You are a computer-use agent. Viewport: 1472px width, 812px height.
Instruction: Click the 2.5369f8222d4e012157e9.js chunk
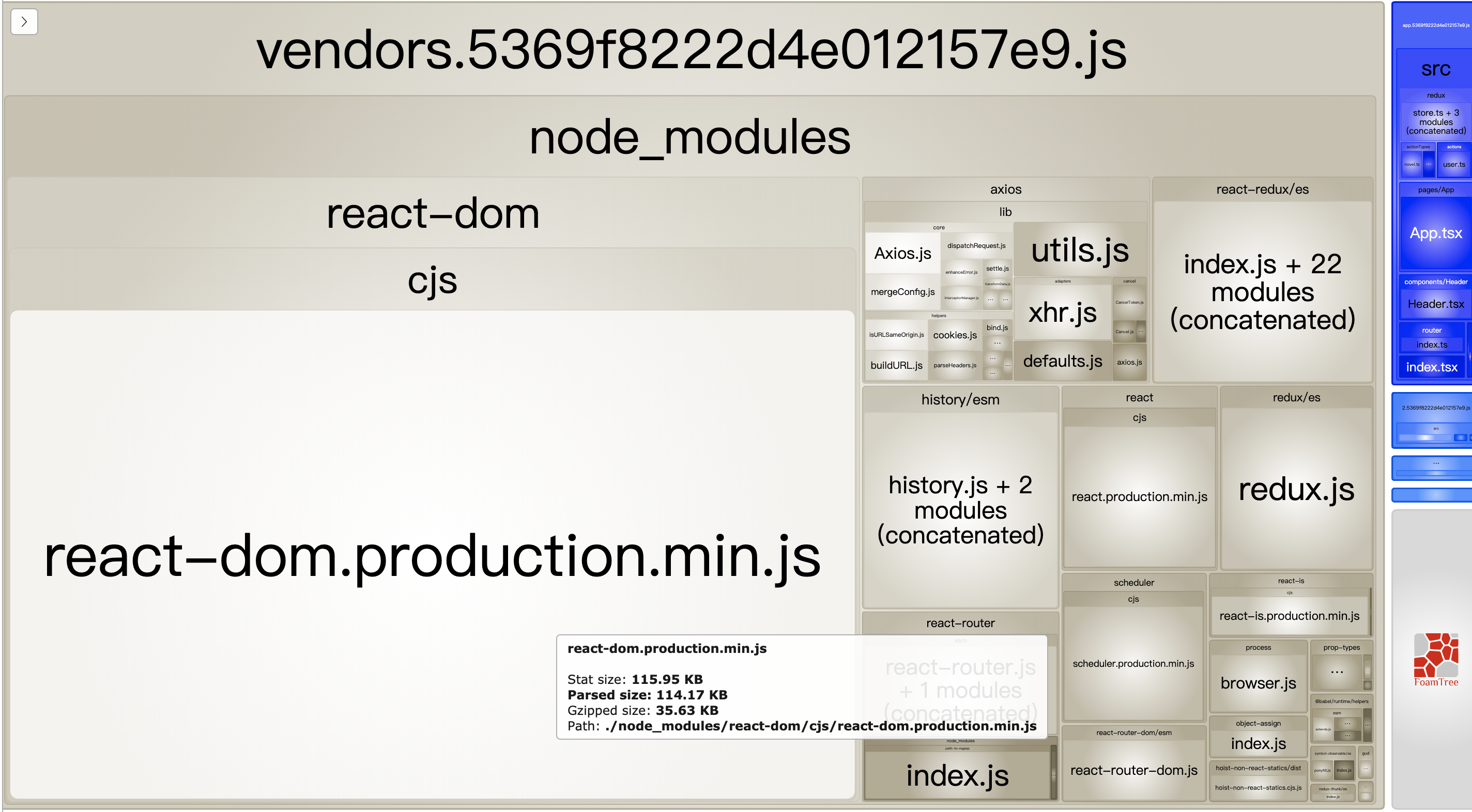point(1435,408)
